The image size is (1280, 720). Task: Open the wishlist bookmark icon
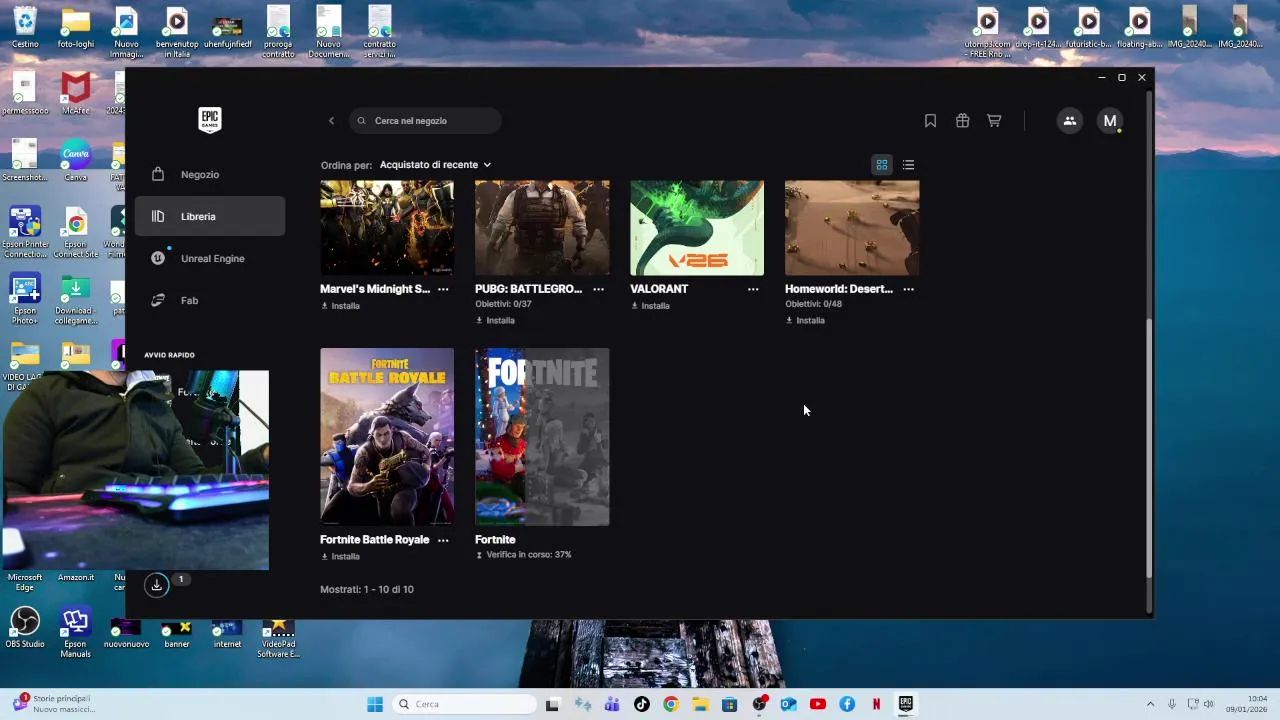point(930,121)
